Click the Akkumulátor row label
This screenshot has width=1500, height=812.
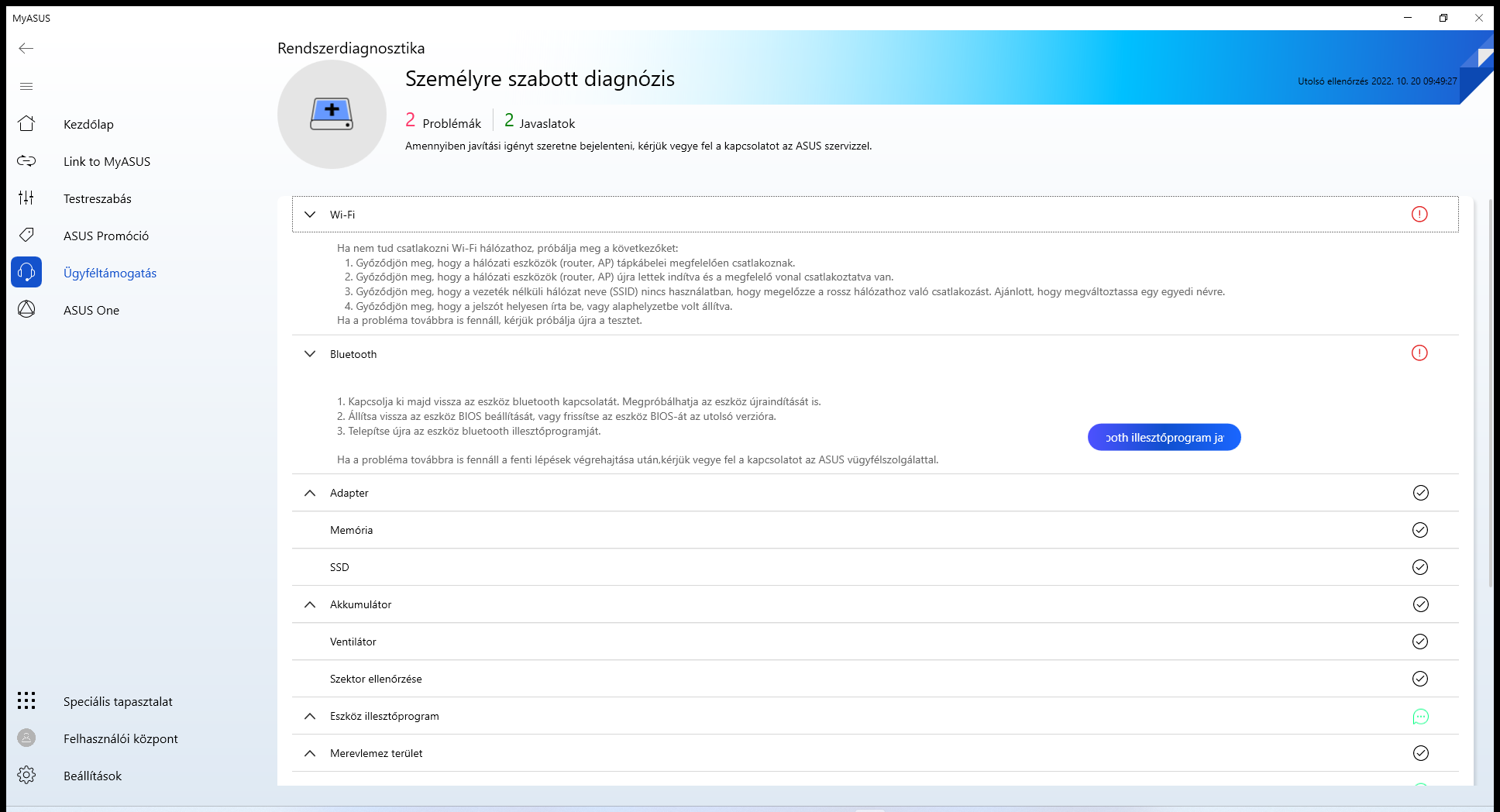pyautogui.click(x=361, y=604)
